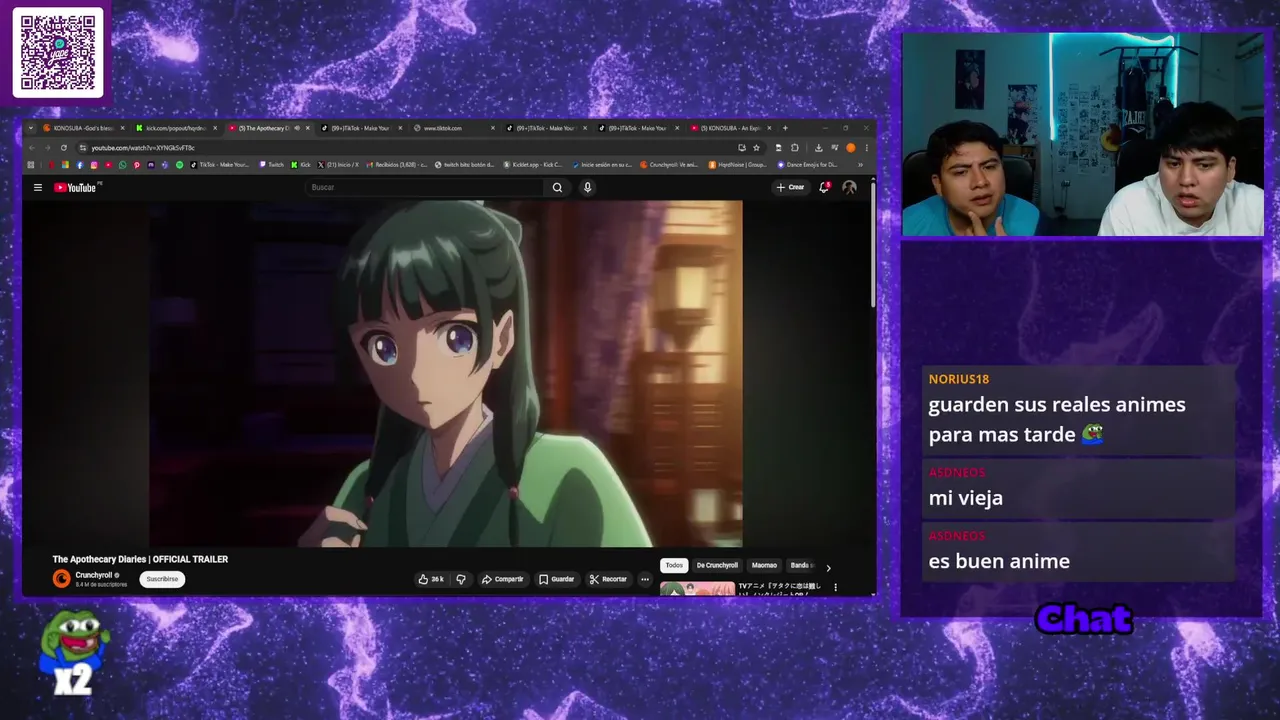Viewport: 1280px width, 720px height.
Task: Click the Buscar search field
Action: pos(425,187)
